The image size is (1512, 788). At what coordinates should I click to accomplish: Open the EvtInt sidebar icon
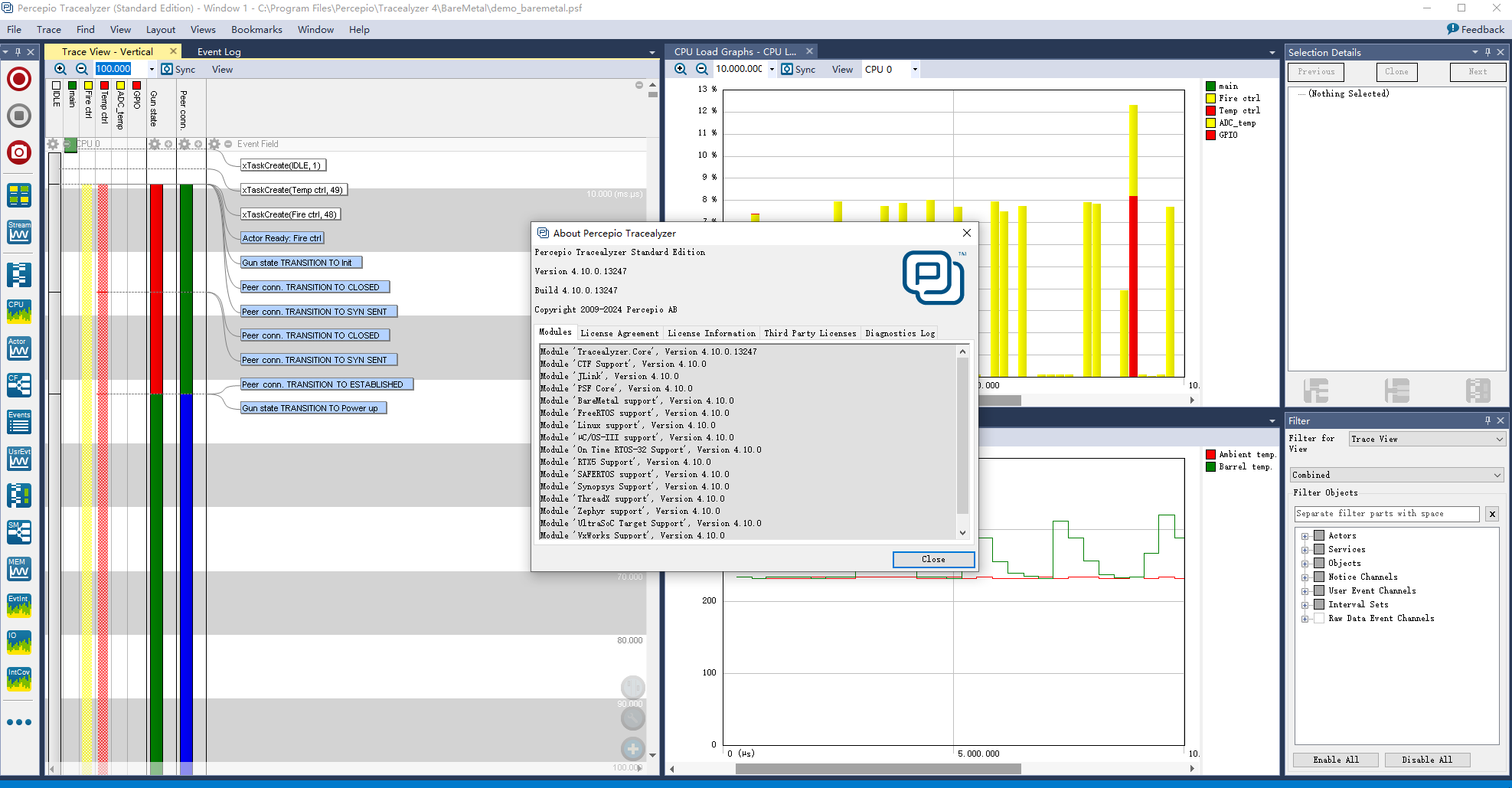(x=19, y=606)
